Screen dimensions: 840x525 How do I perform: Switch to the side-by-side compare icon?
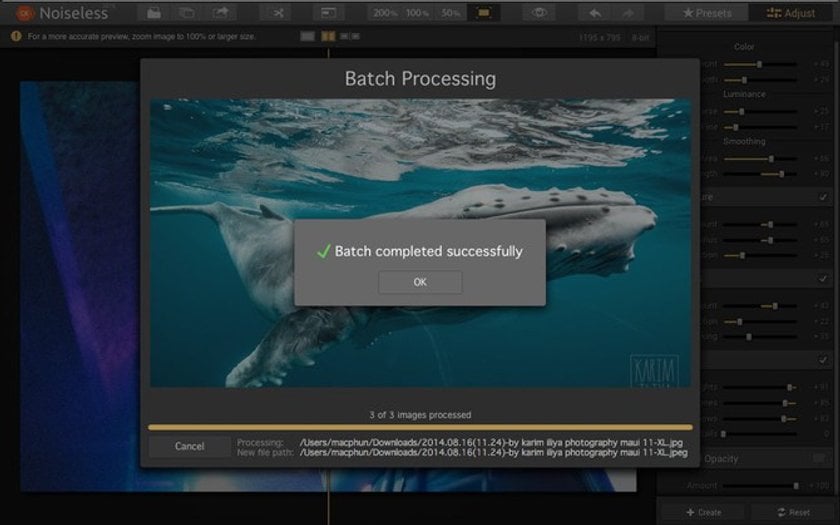tap(350, 36)
